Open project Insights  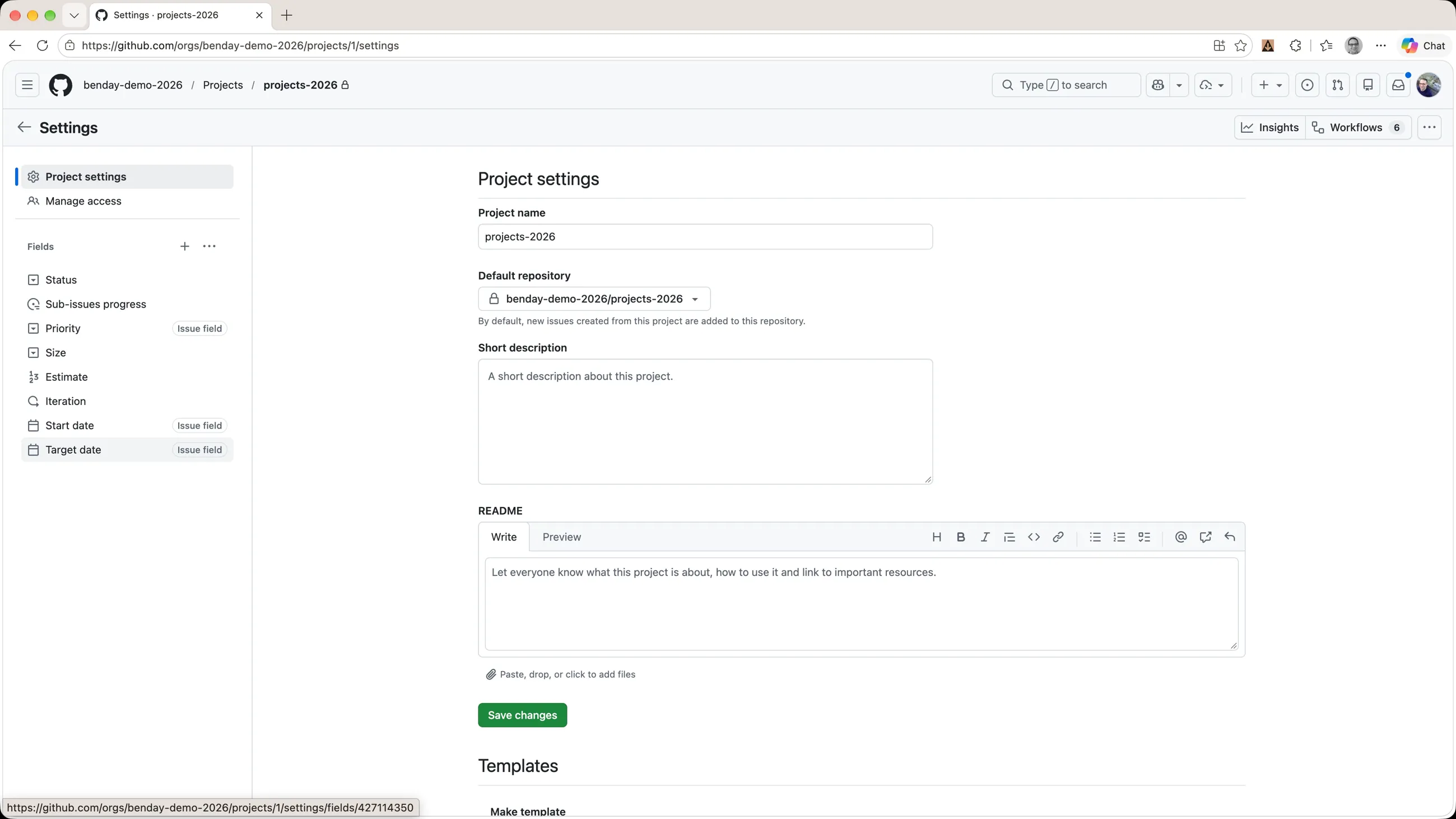pyautogui.click(x=1270, y=127)
